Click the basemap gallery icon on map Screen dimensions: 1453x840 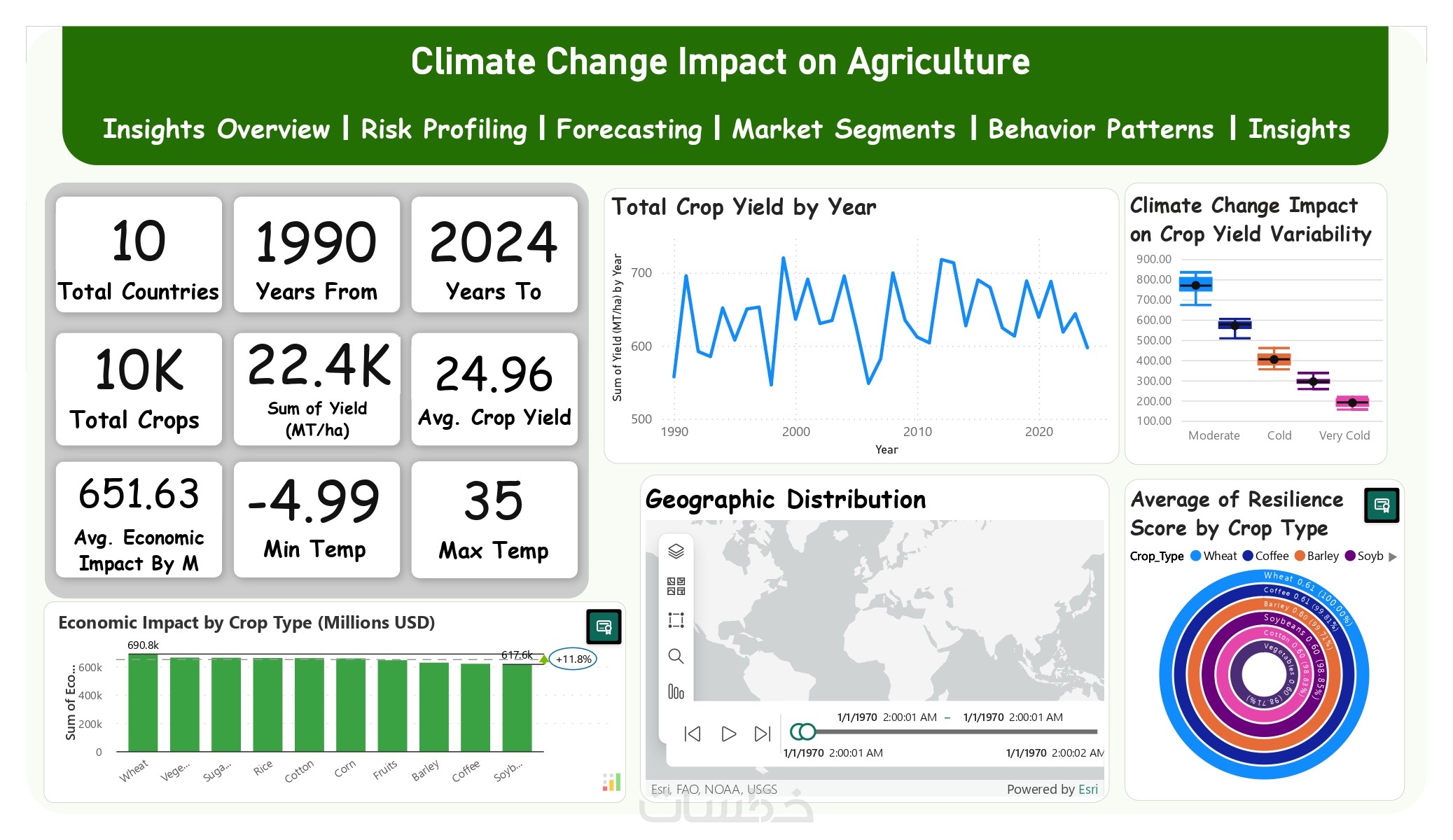pos(676,586)
